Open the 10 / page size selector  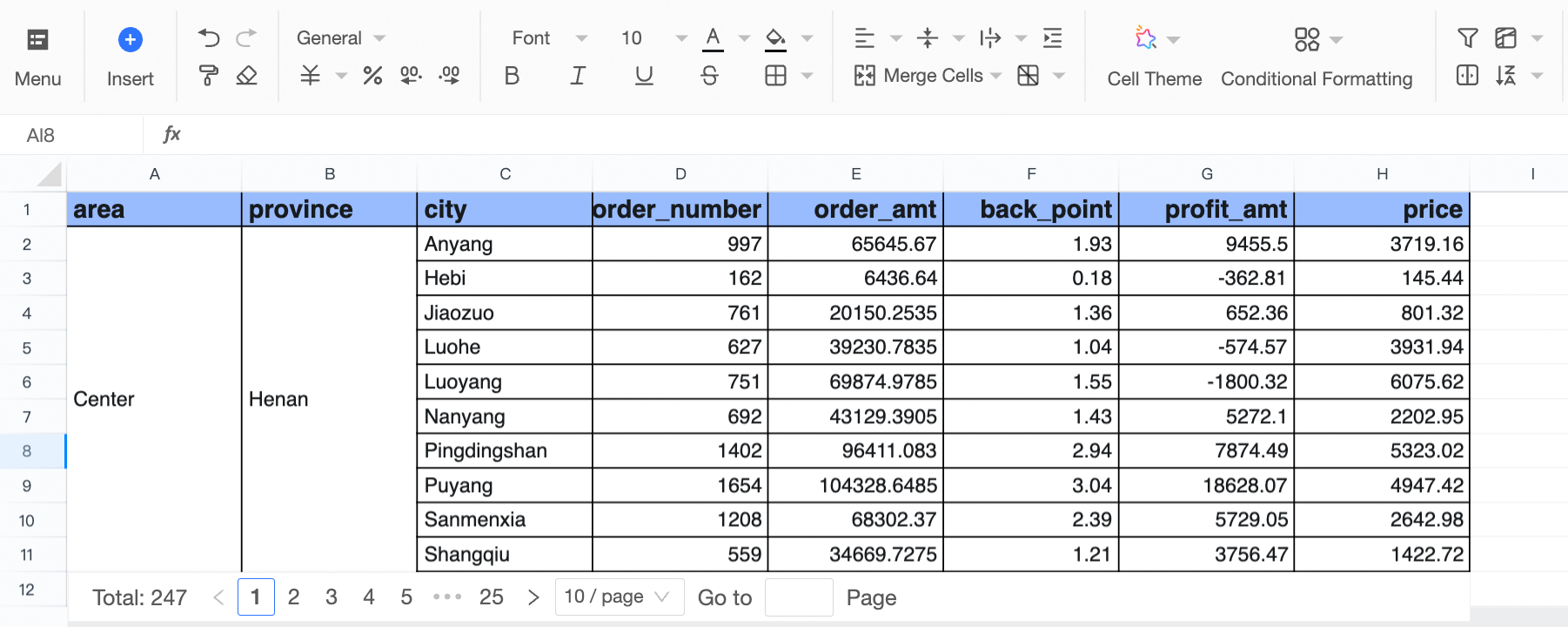pyautogui.click(x=620, y=597)
